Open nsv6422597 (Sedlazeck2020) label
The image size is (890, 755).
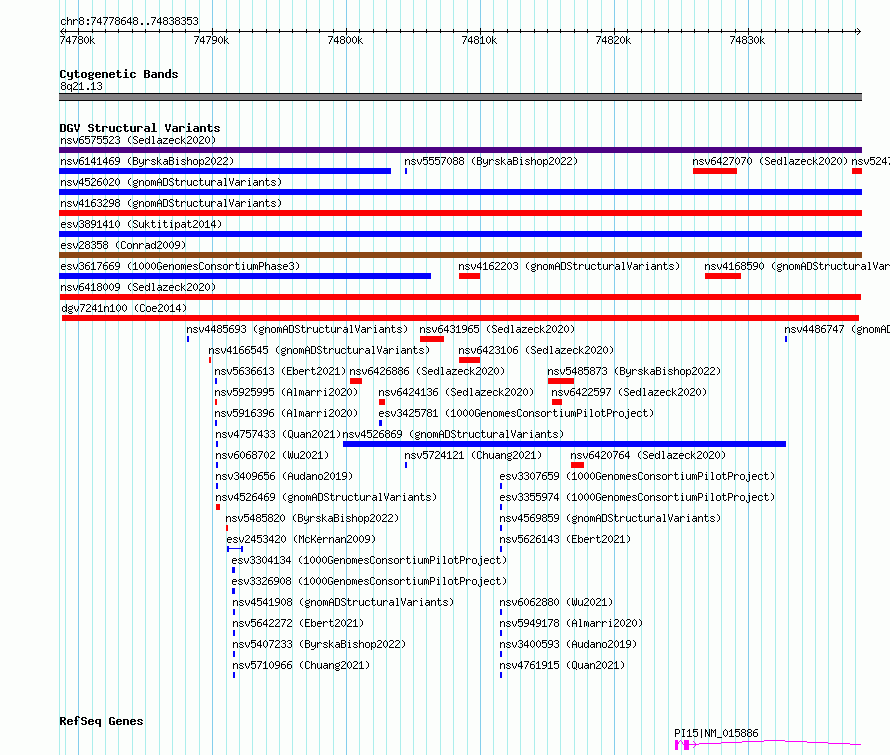(629, 392)
